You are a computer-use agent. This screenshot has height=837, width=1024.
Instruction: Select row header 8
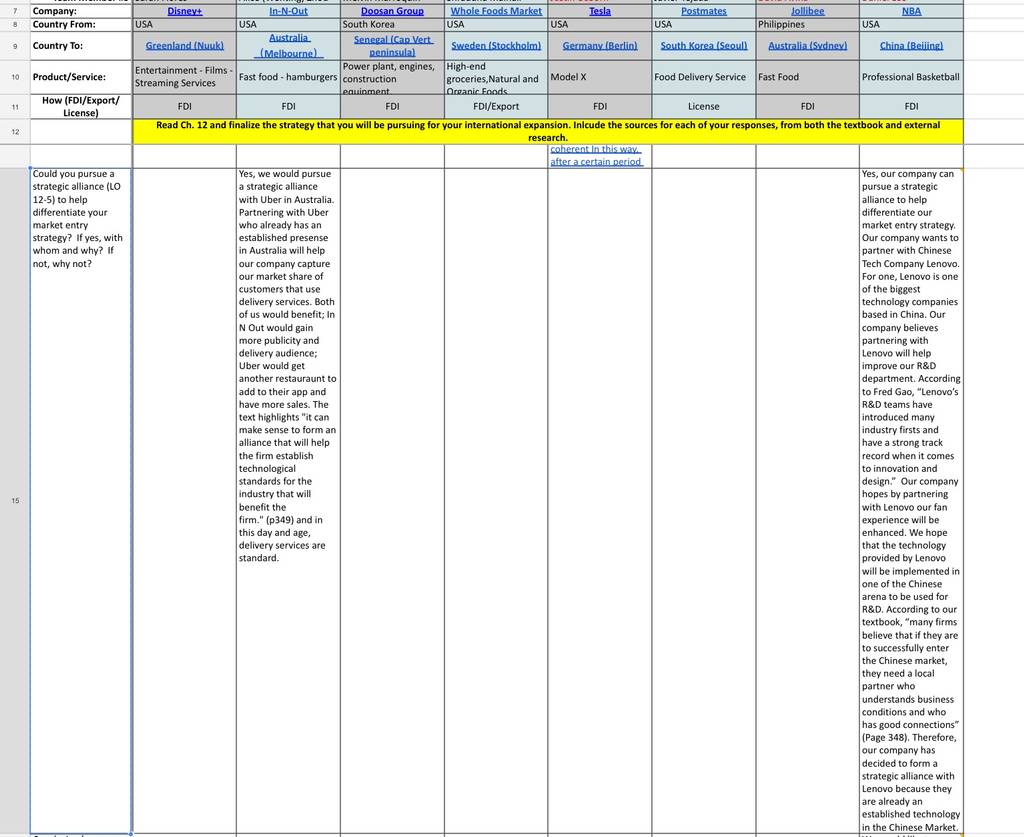15,24
